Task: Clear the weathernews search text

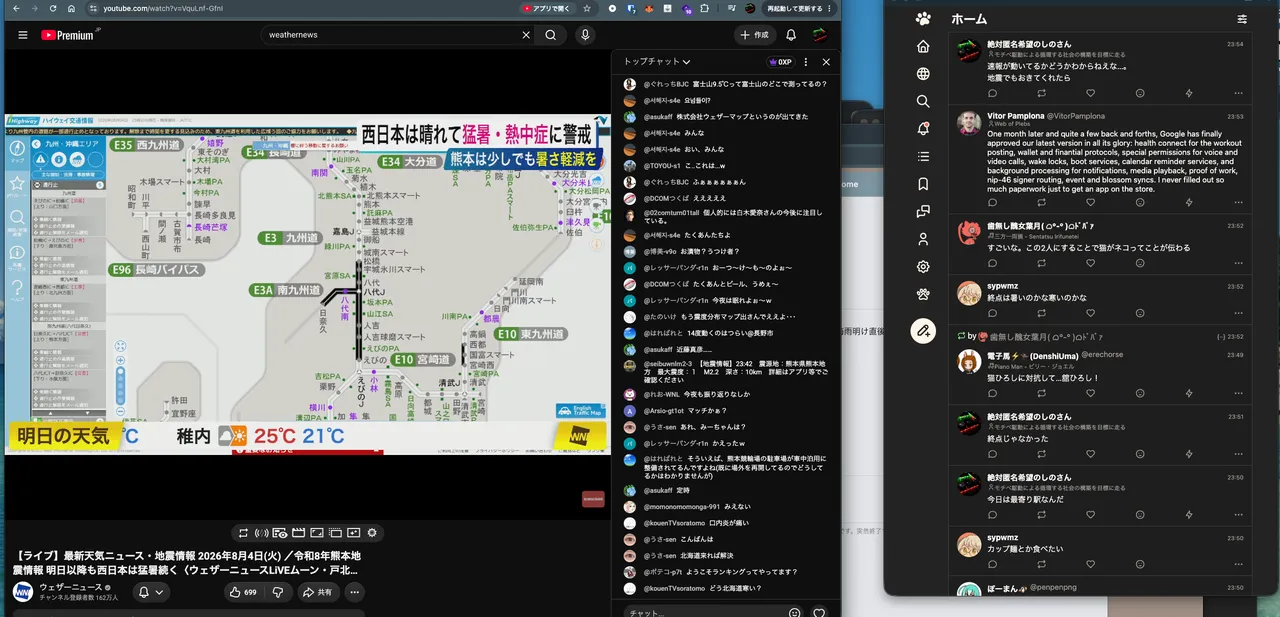Action: pos(526,35)
